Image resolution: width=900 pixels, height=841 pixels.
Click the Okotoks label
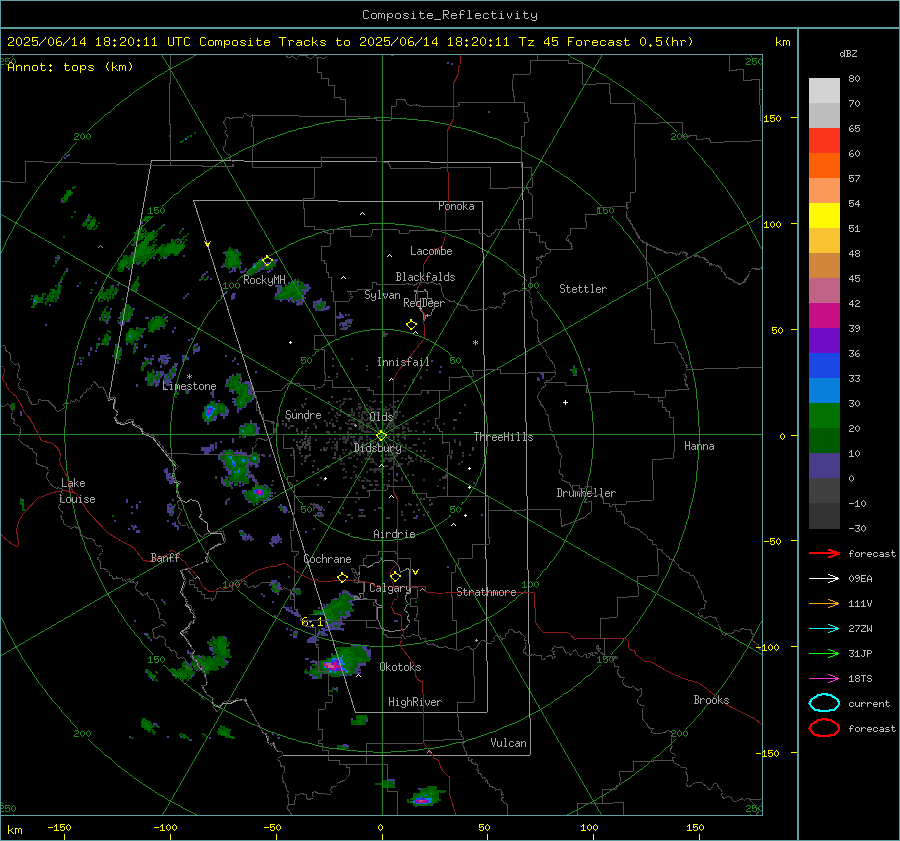tap(400, 667)
